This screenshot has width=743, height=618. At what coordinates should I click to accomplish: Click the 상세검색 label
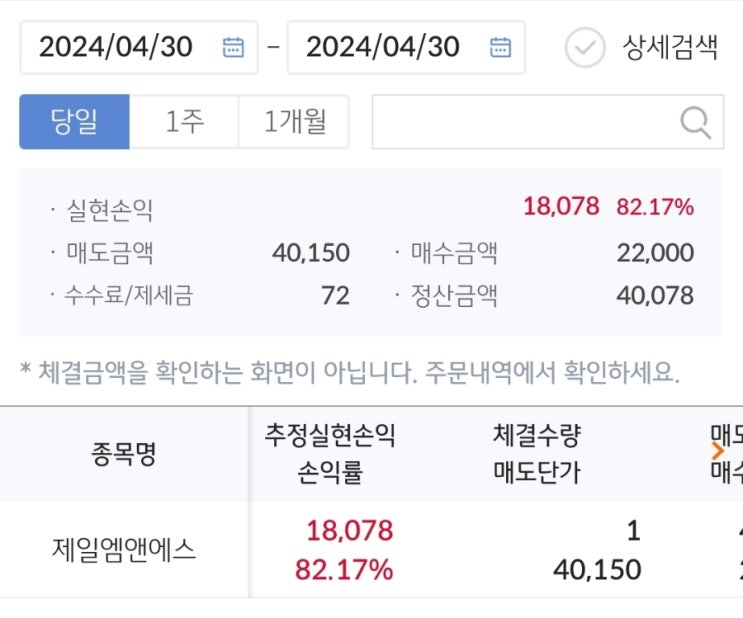point(670,47)
